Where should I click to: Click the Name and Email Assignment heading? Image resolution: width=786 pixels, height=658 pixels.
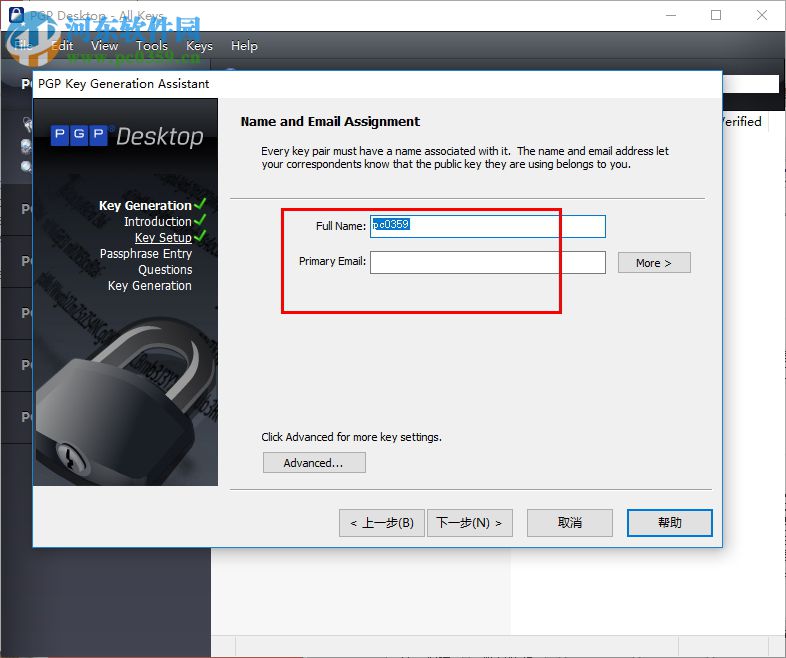click(x=330, y=121)
